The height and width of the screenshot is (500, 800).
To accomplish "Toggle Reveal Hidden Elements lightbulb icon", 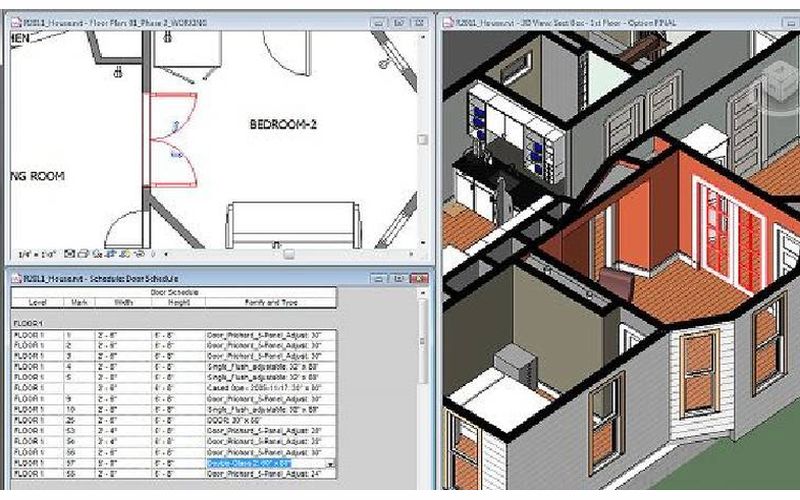I will tap(152, 254).
